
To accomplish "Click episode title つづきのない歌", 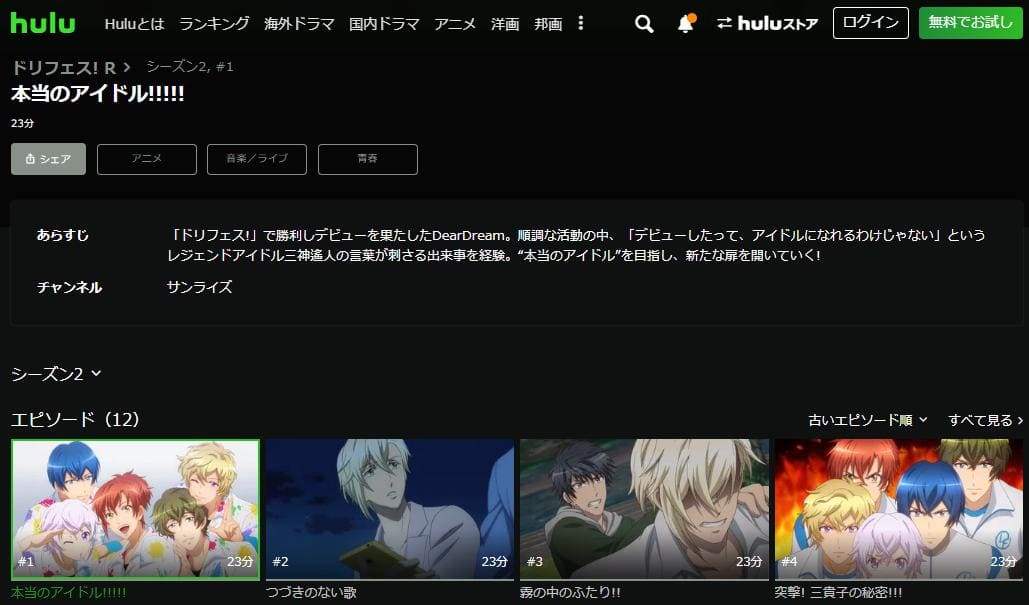I will pyautogui.click(x=311, y=593).
